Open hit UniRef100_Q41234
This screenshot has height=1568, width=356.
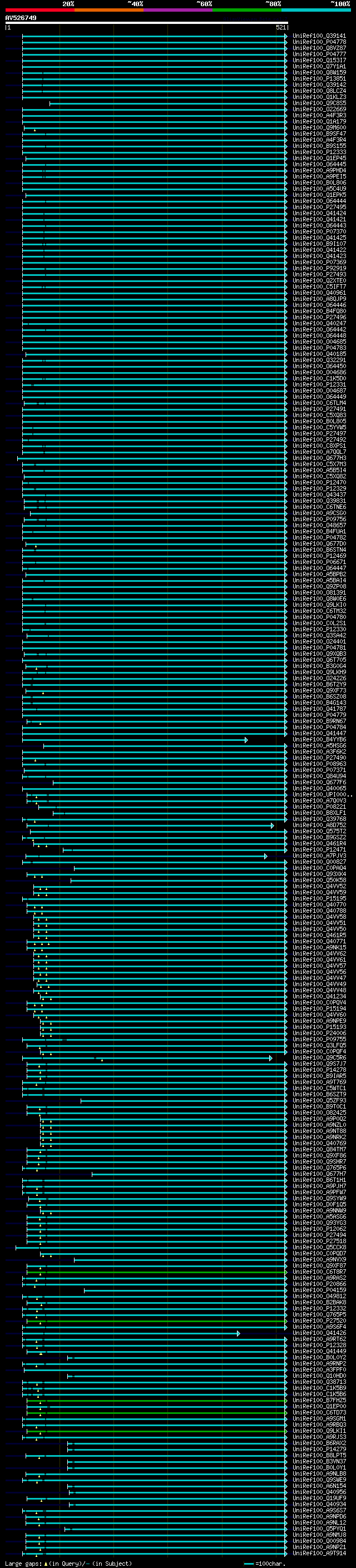coord(319,996)
